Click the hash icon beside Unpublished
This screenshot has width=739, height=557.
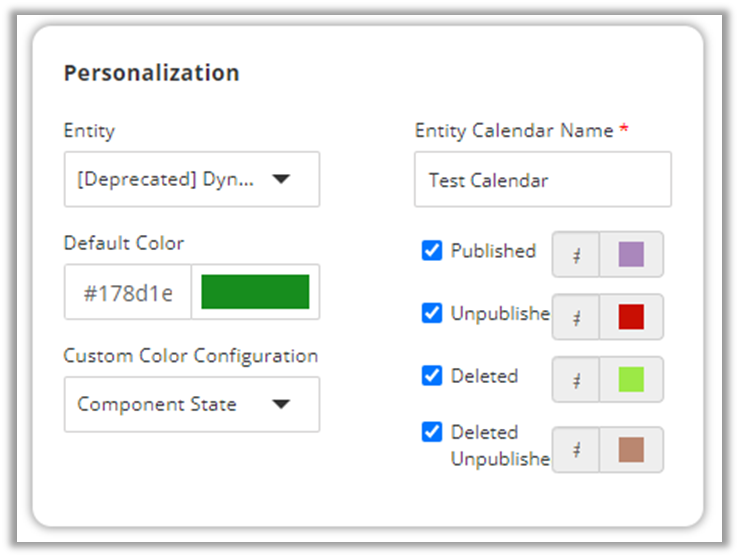[x=577, y=317]
